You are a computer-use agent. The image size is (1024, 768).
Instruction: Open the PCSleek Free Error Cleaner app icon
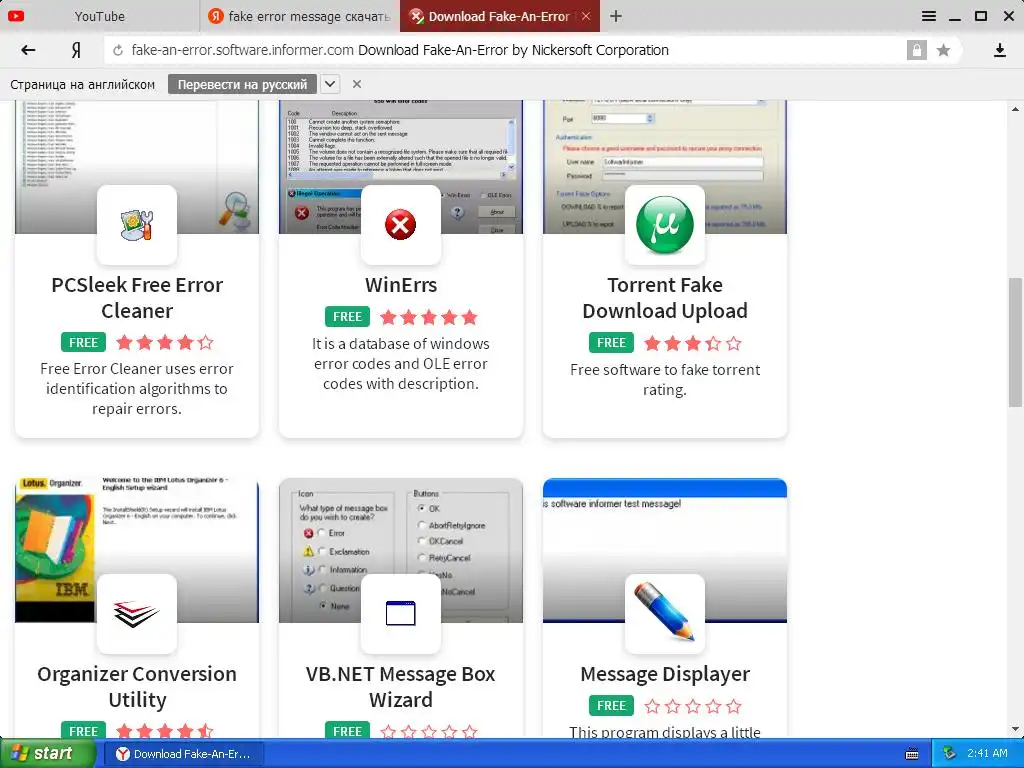click(x=136, y=225)
